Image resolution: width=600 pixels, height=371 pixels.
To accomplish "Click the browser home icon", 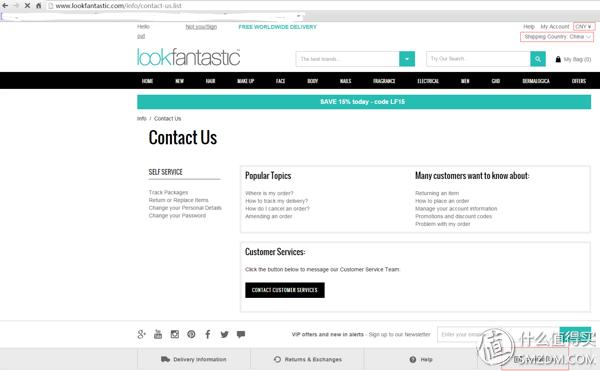I will coord(39,6).
